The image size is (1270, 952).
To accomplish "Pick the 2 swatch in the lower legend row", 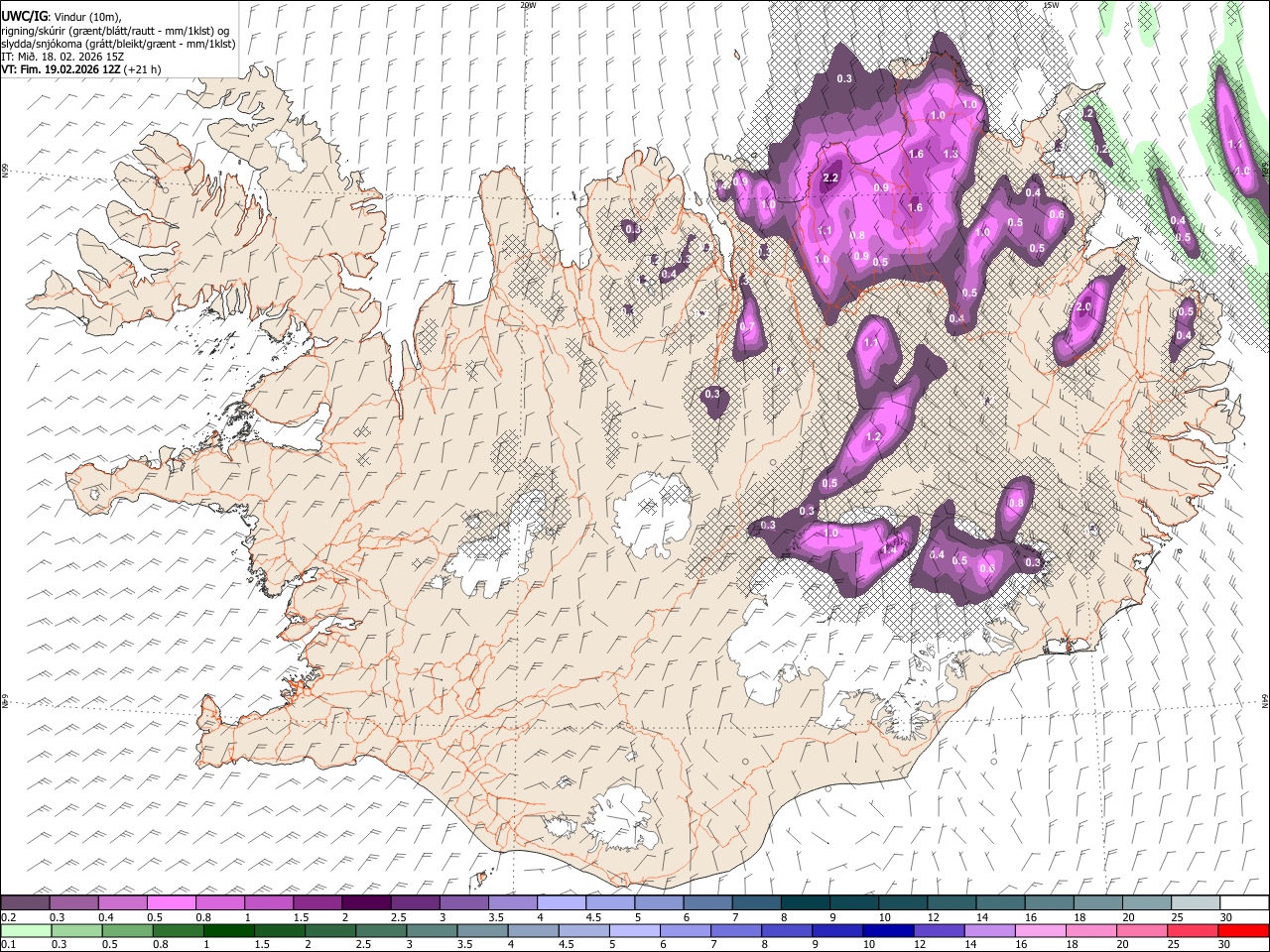I will point(329,930).
